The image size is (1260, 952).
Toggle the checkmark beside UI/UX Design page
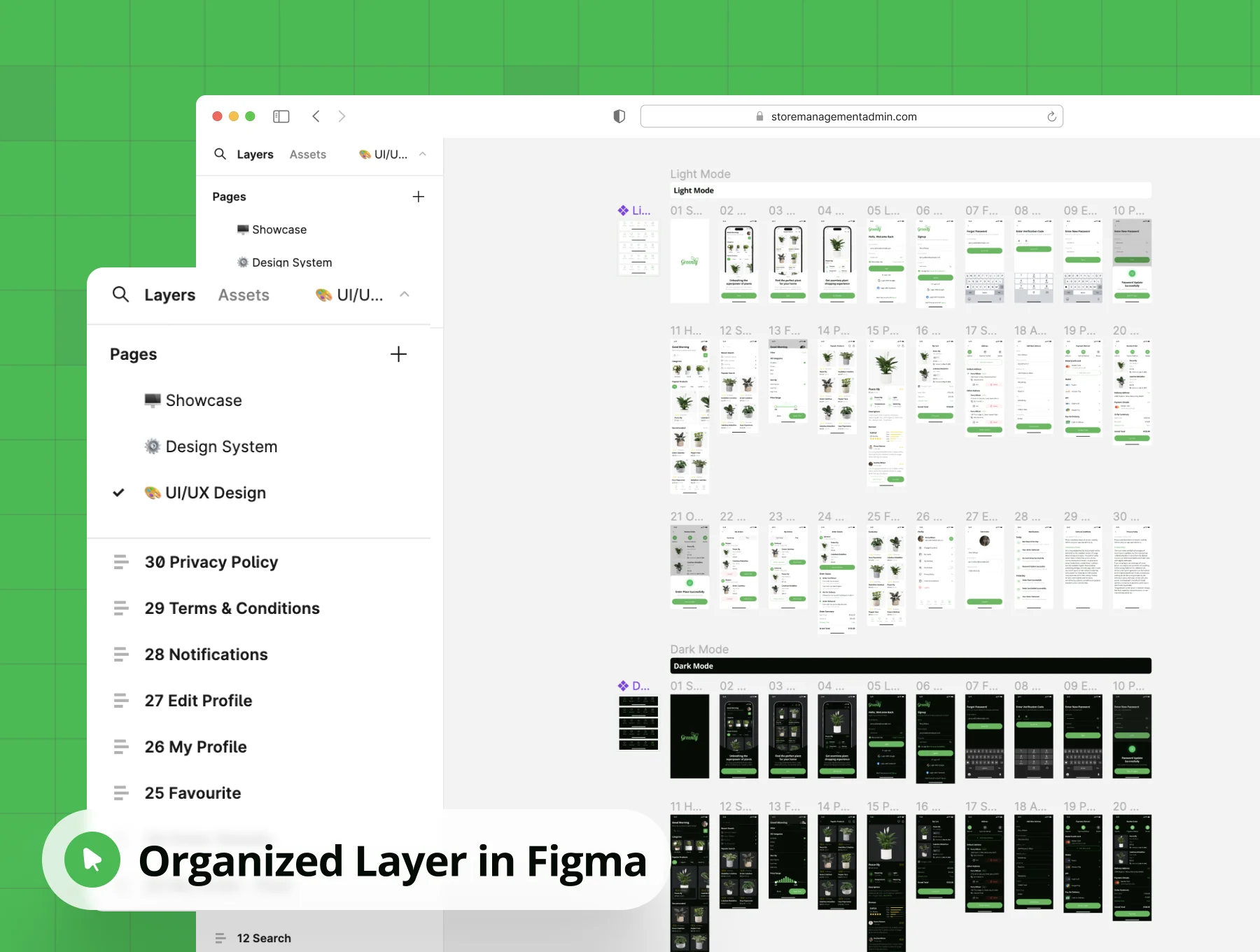click(119, 493)
